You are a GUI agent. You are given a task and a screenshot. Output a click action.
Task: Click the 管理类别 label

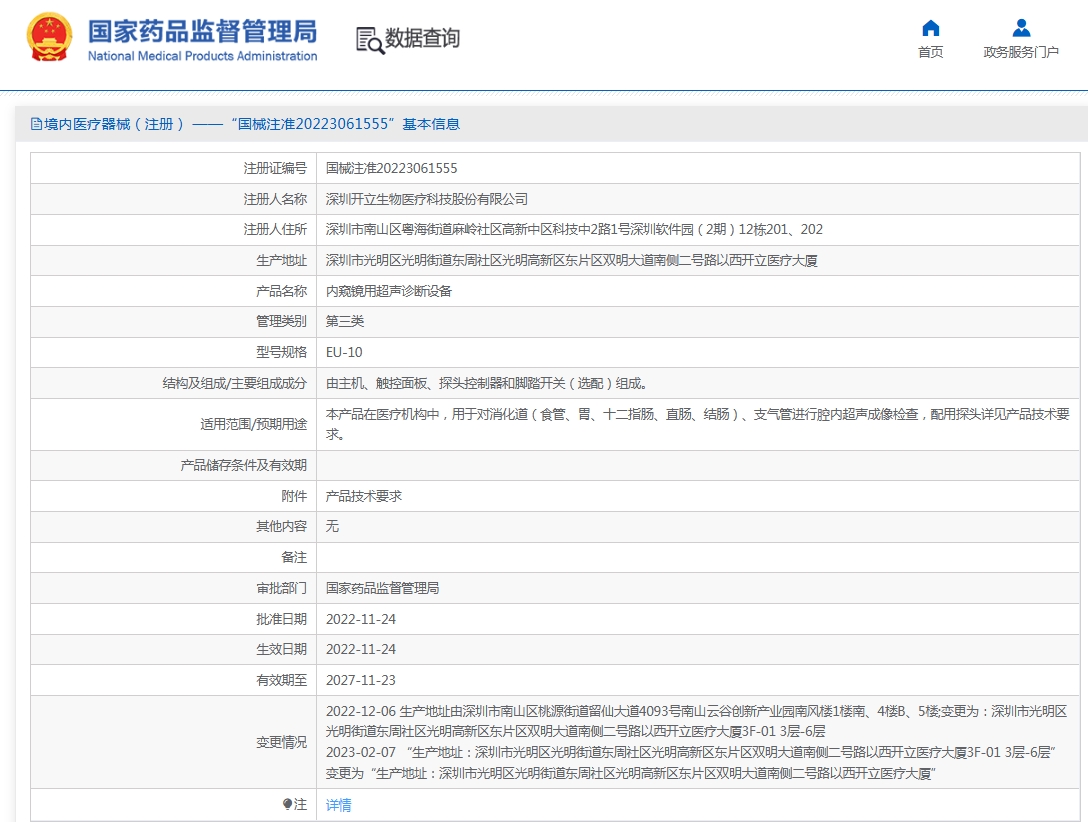tap(281, 321)
